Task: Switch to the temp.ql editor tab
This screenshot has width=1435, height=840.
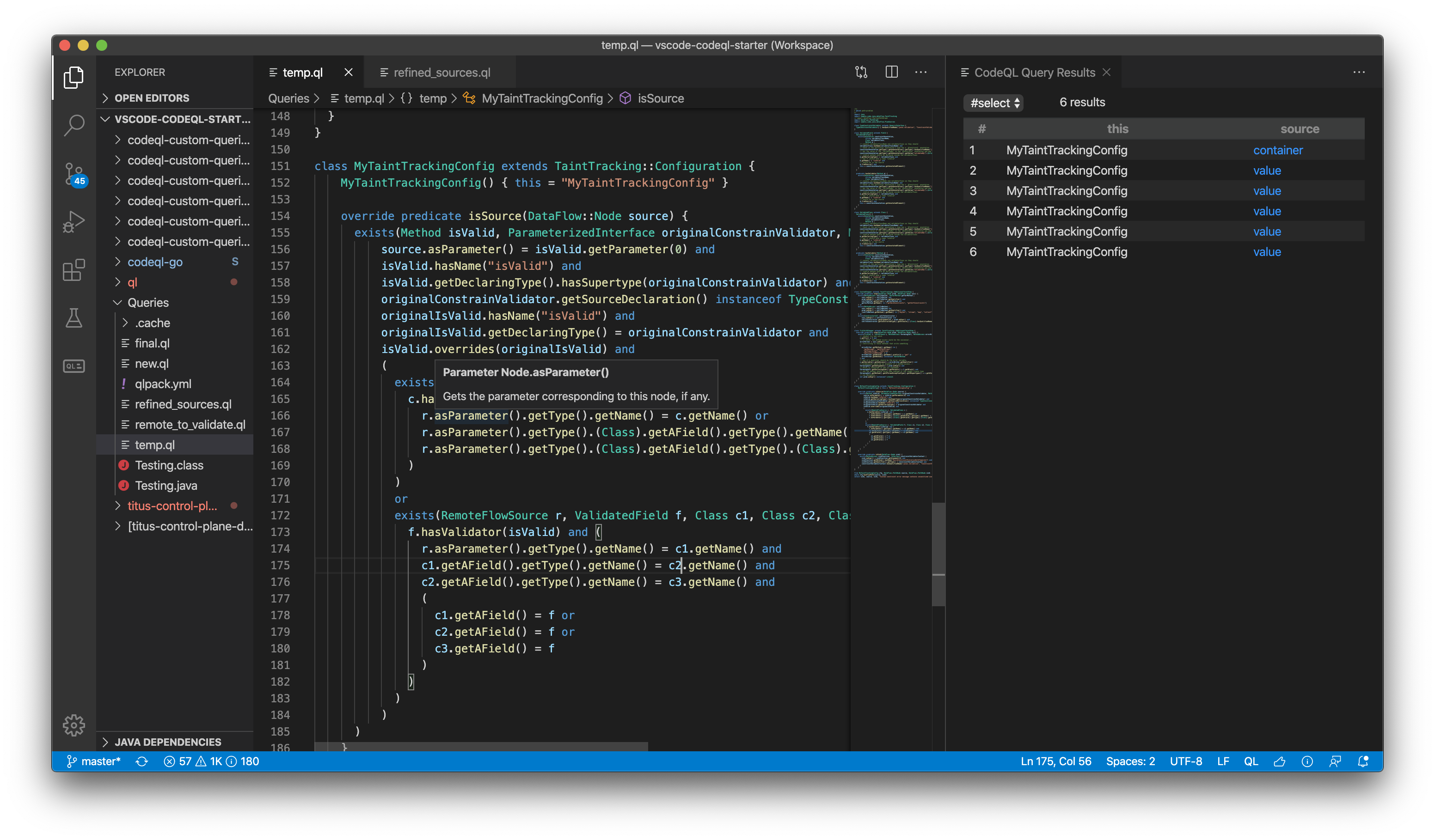Action: coord(302,72)
